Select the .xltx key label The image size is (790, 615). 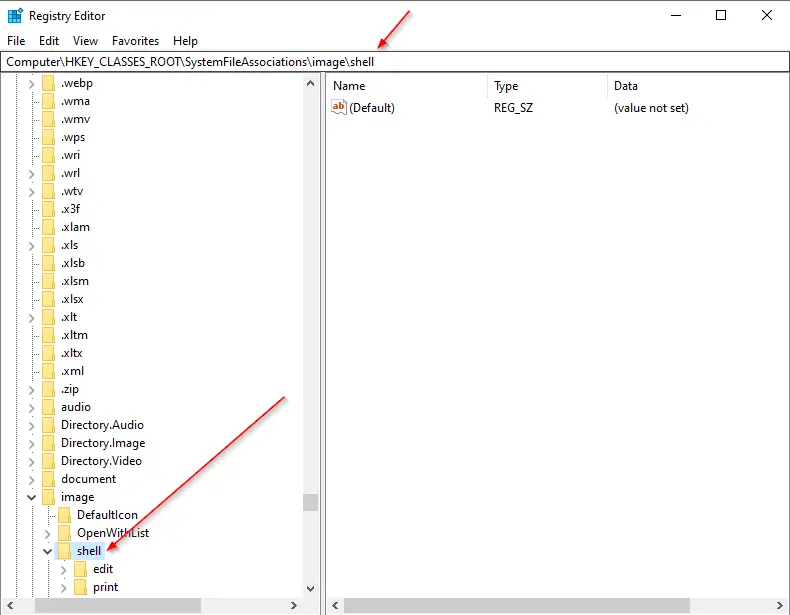[71, 353]
